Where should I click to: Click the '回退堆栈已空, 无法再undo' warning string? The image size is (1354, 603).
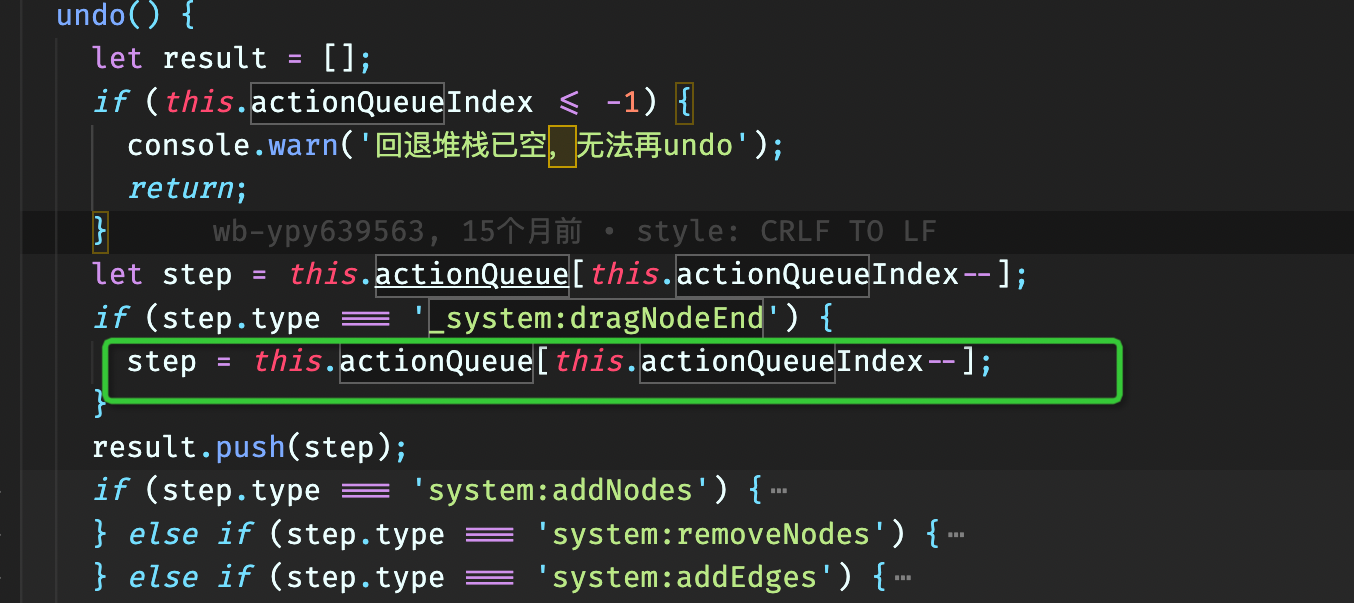553,145
